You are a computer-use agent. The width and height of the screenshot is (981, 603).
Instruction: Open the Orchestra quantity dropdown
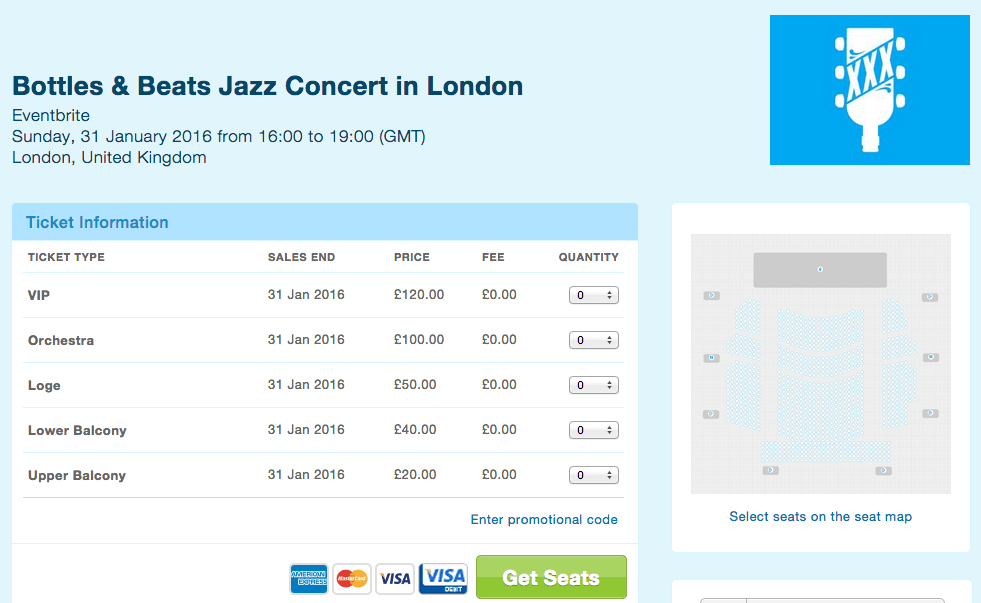[x=594, y=340]
